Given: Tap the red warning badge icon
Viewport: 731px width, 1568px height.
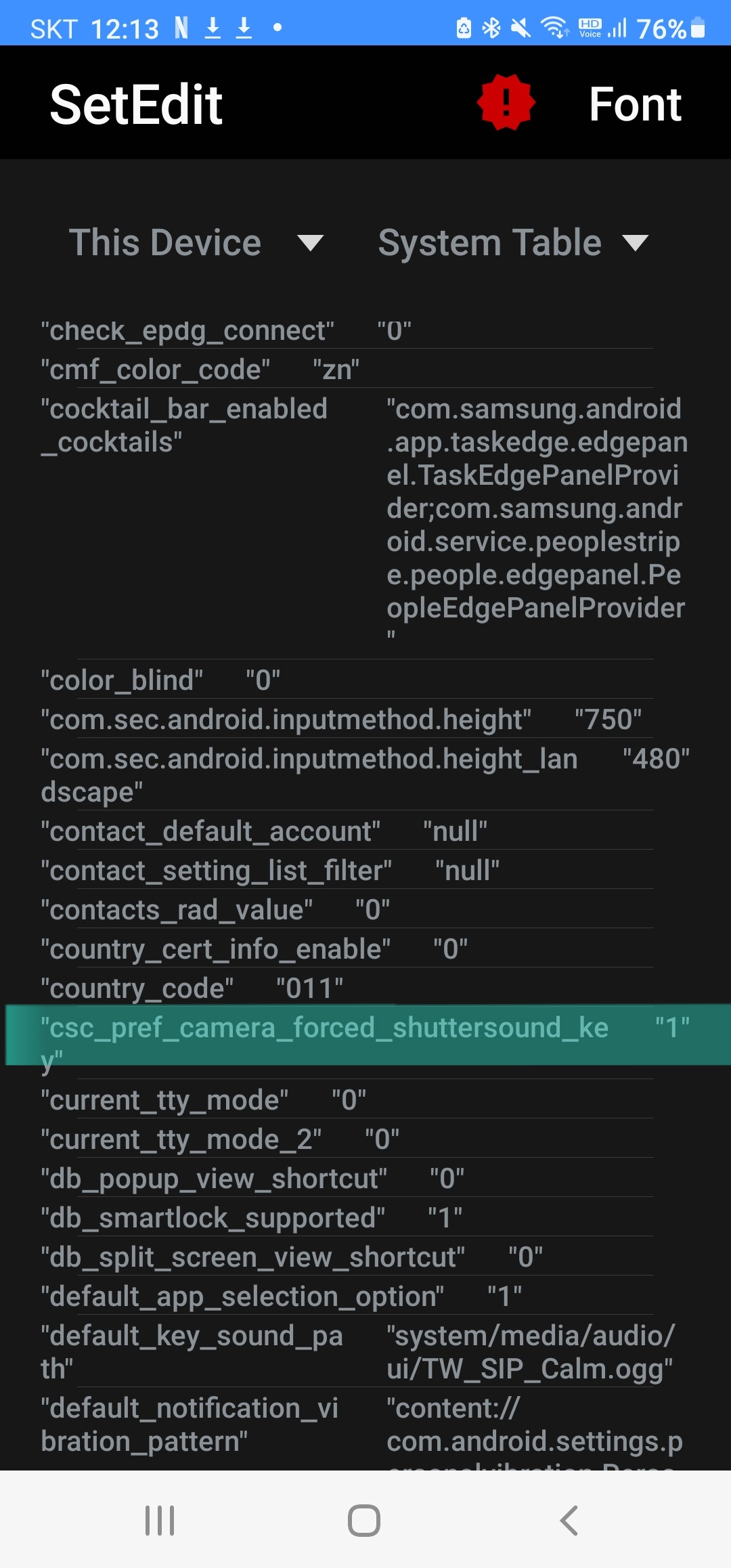Looking at the screenshot, I should click(x=506, y=102).
